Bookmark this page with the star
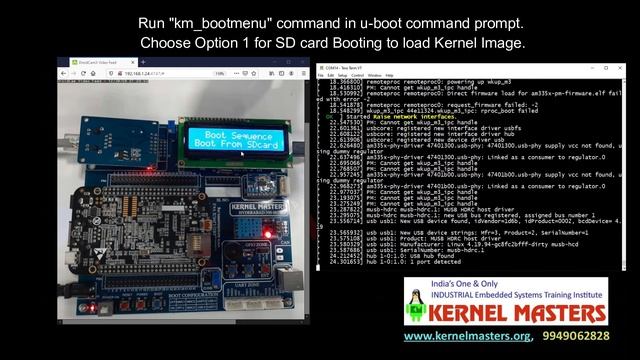The image size is (640, 360). click(253, 73)
